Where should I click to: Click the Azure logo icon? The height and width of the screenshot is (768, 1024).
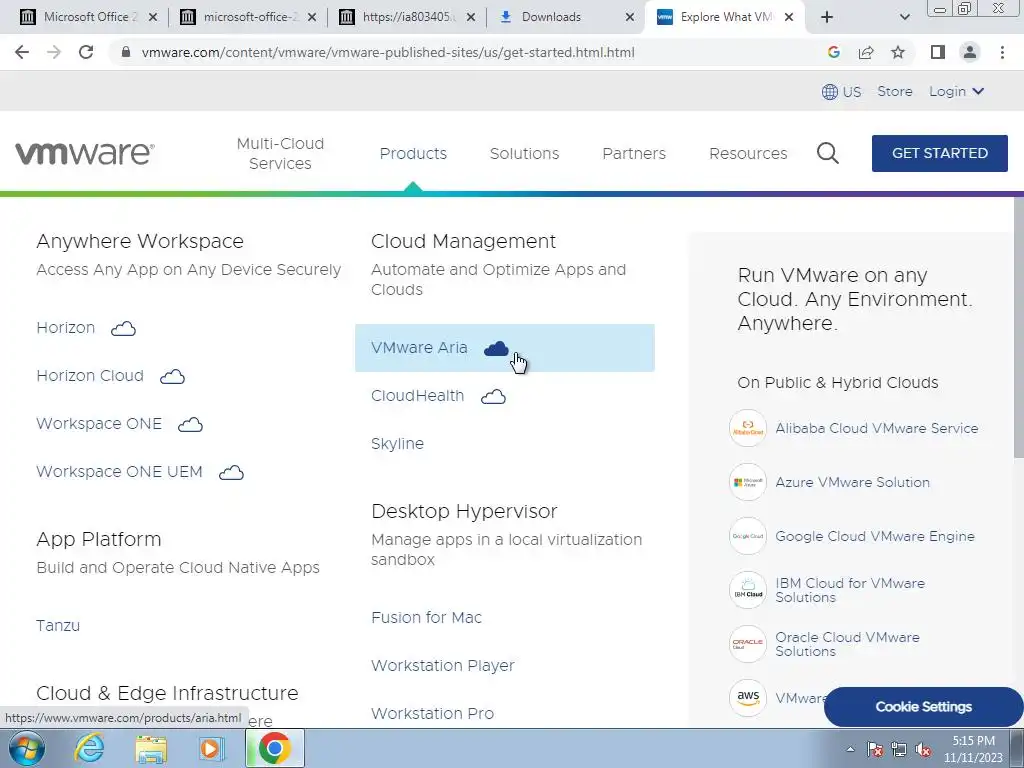click(748, 483)
